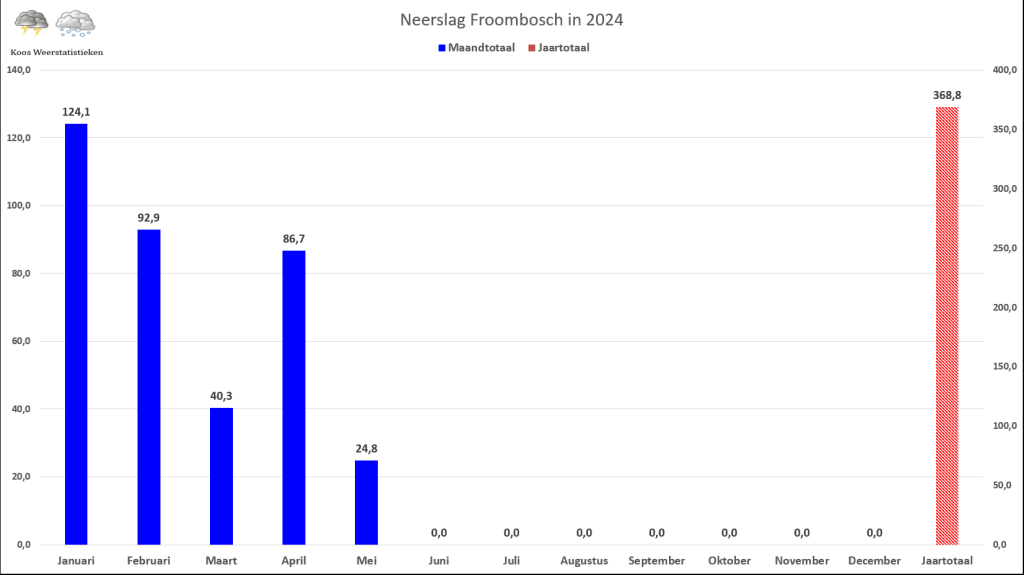
Task: Select the Mei bar
Action: 366,502
